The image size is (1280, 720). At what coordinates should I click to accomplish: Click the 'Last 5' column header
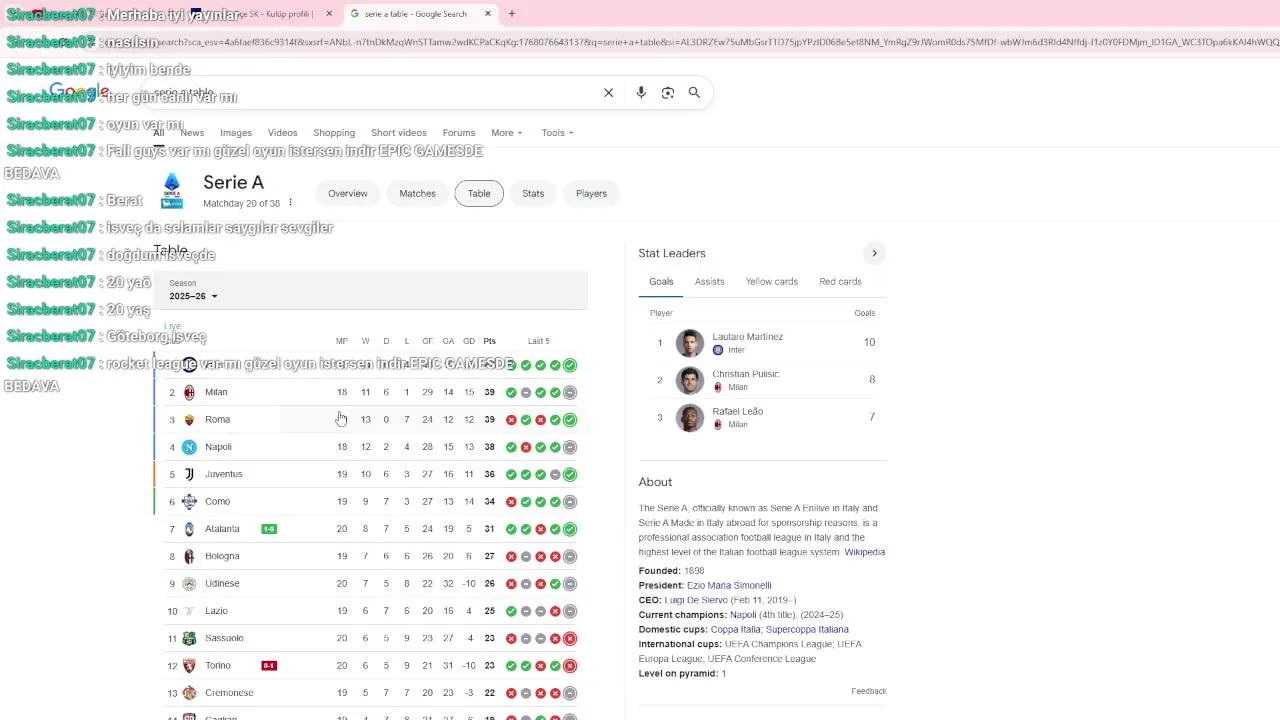pyautogui.click(x=539, y=341)
